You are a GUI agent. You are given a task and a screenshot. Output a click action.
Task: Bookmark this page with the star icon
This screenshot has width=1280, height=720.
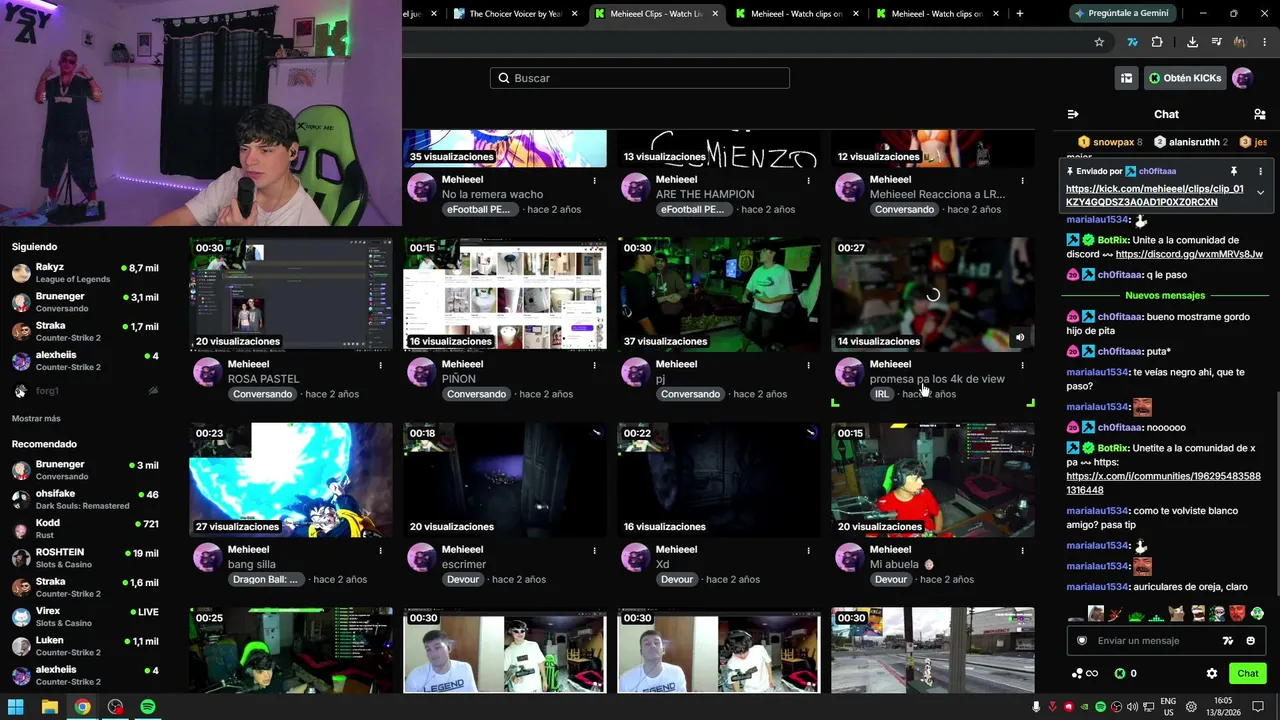click(1099, 42)
